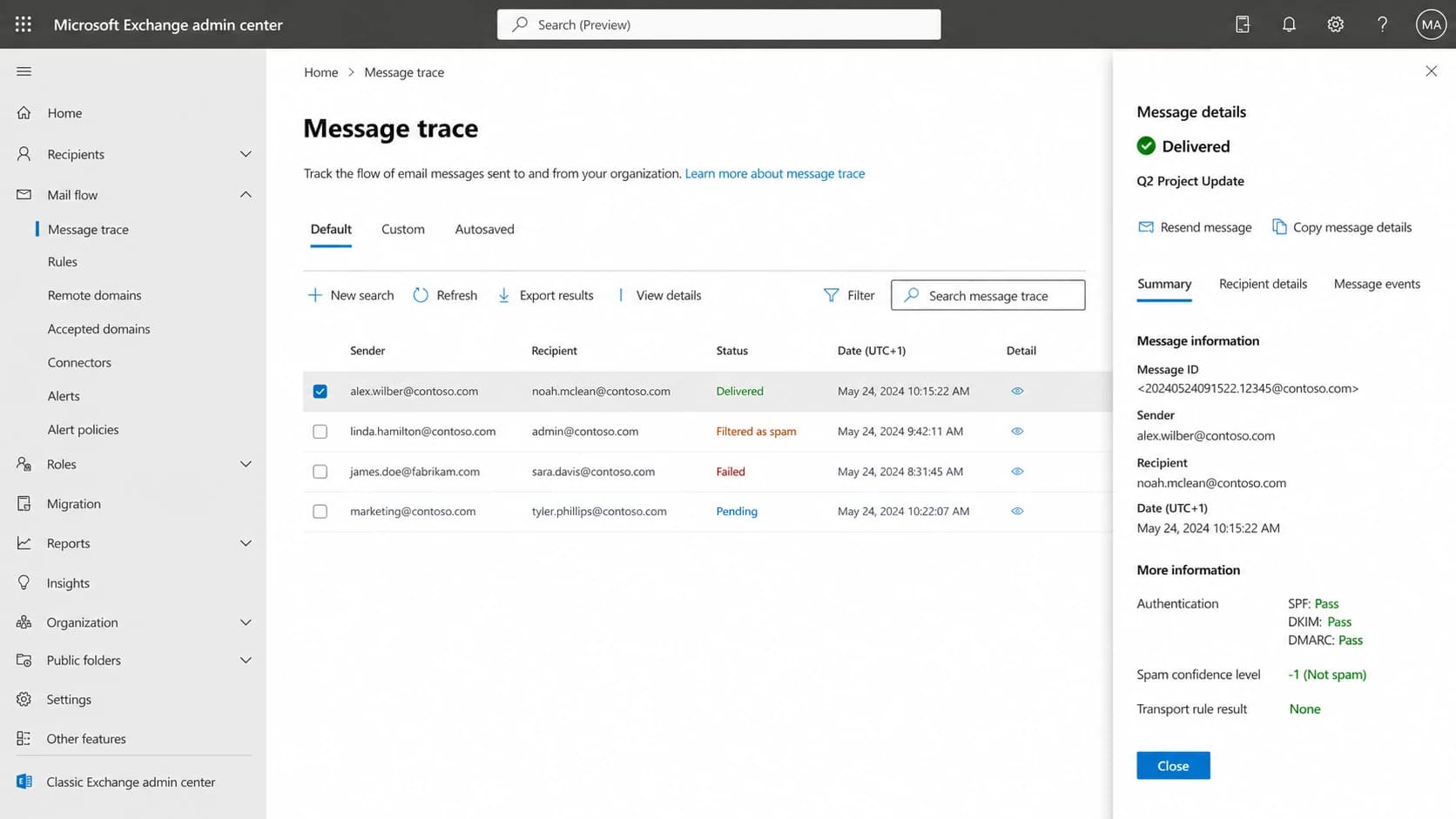Select the Default tab
The height and width of the screenshot is (819, 1456).
click(331, 229)
